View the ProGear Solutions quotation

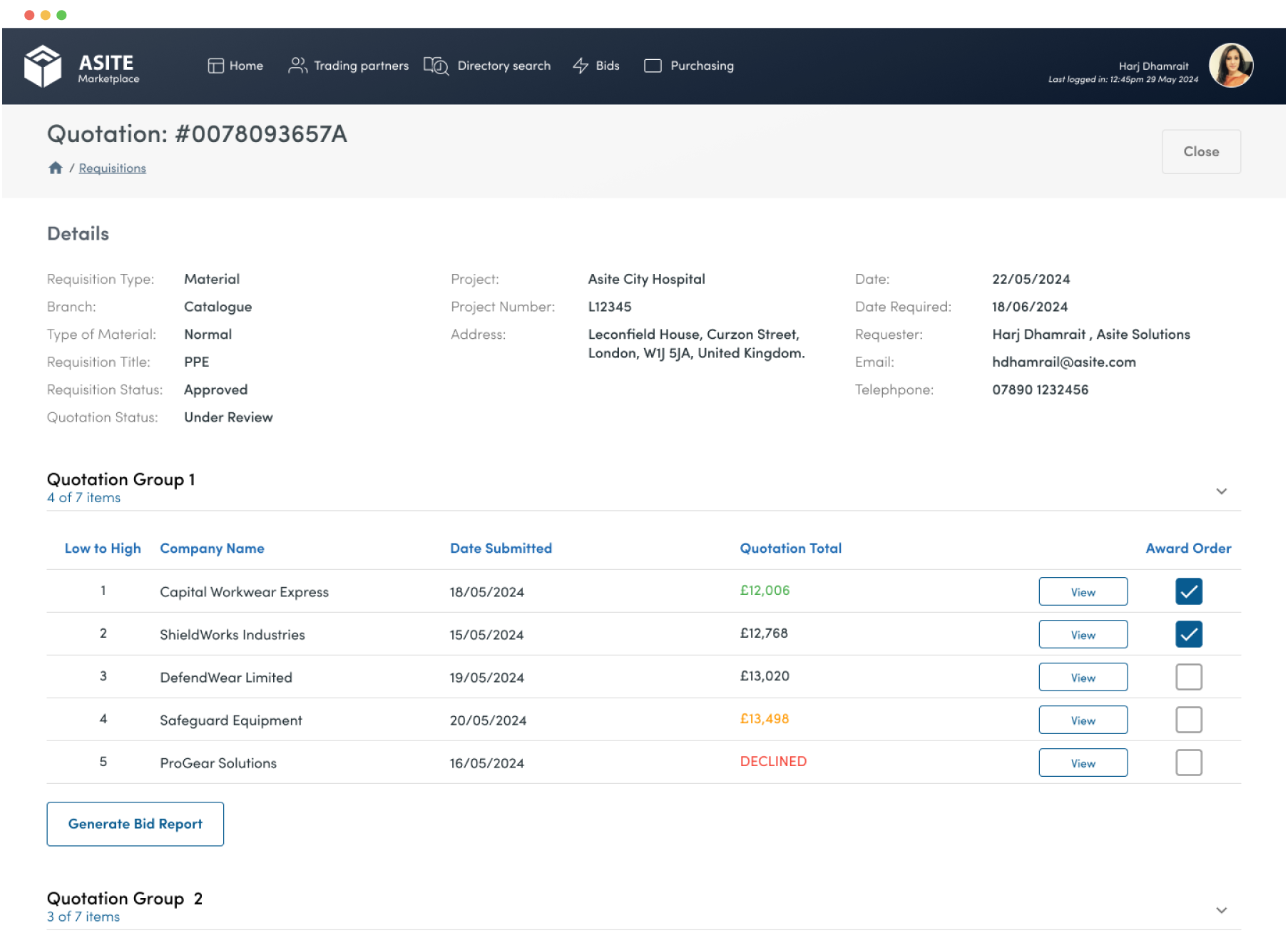(x=1083, y=763)
